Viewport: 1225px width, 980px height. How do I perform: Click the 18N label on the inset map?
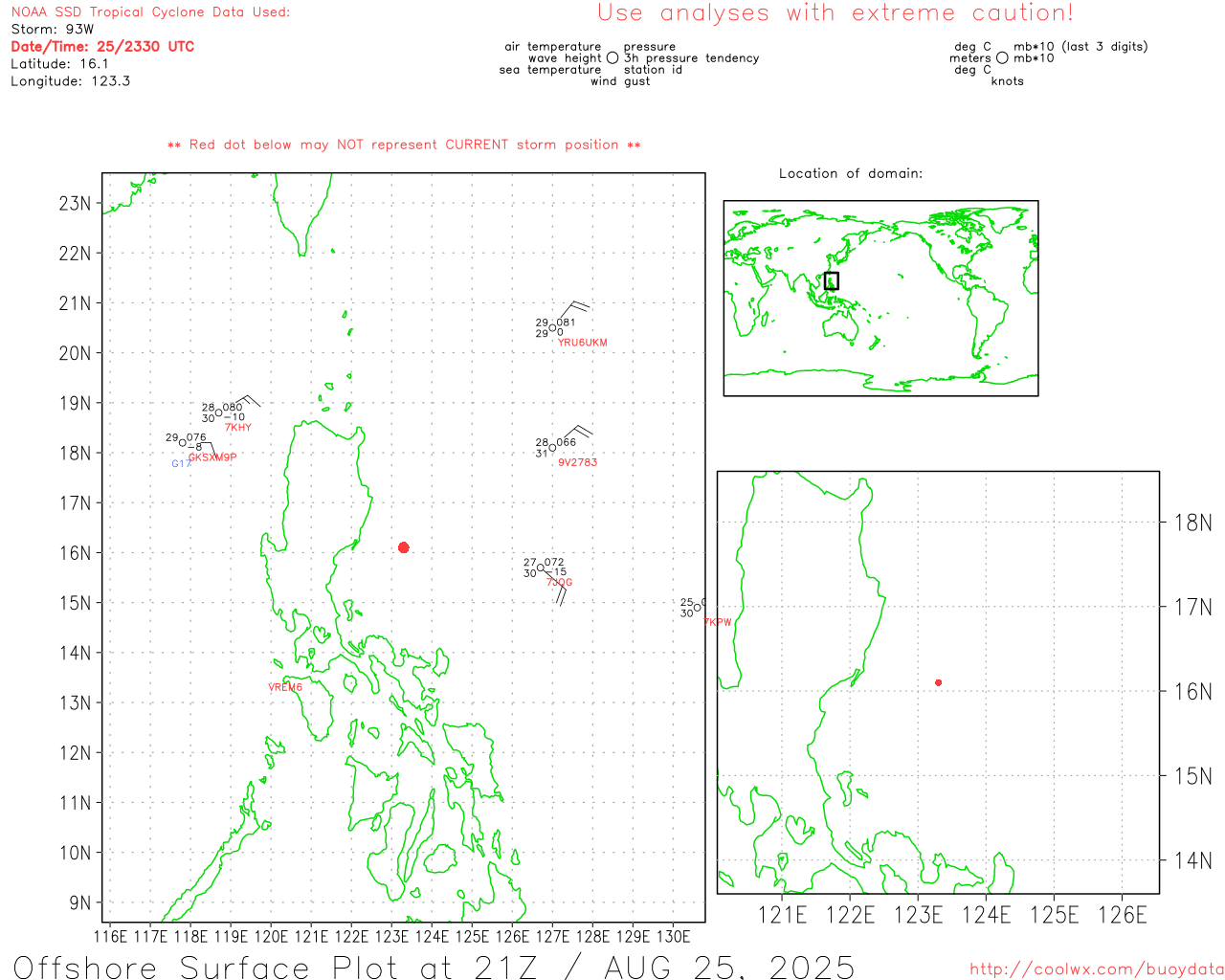(x=1192, y=523)
